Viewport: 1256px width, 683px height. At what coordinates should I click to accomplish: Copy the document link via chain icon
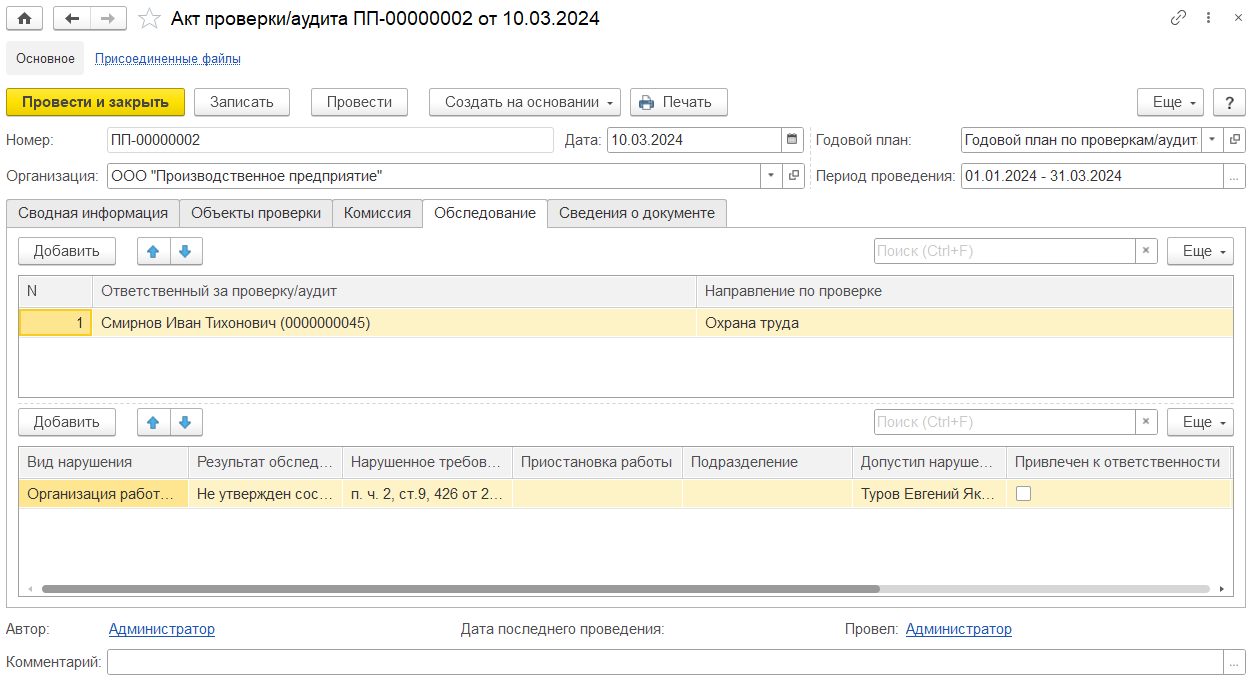pos(1178,18)
